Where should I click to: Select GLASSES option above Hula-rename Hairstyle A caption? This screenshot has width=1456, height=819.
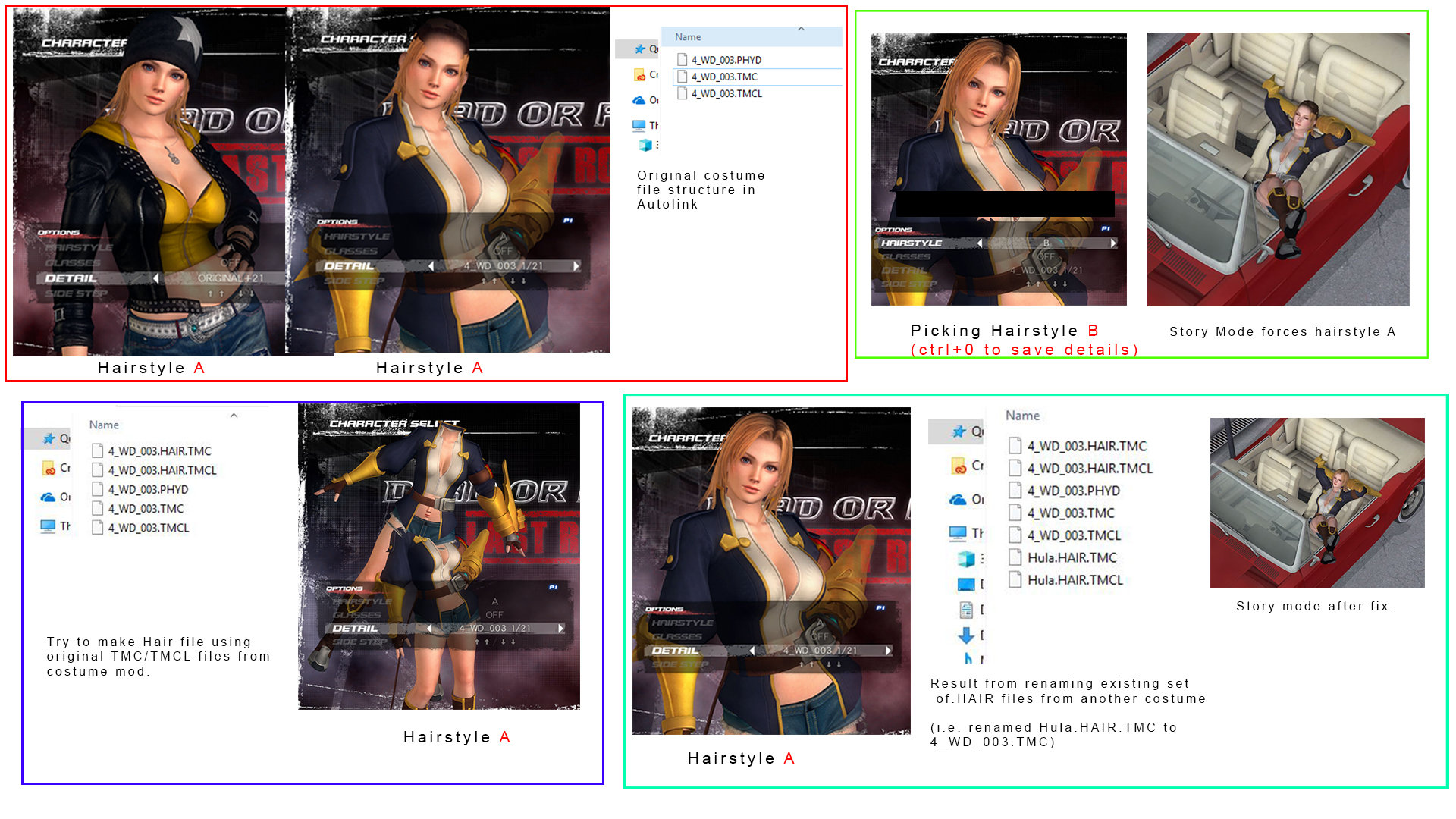pyautogui.click(x=676, y=637)
